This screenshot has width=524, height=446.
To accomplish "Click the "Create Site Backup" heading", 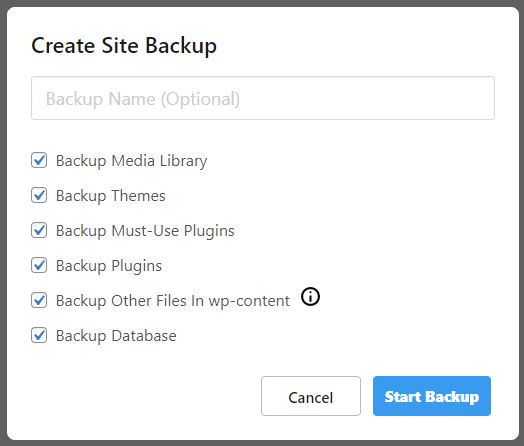I will click(124, 46).
